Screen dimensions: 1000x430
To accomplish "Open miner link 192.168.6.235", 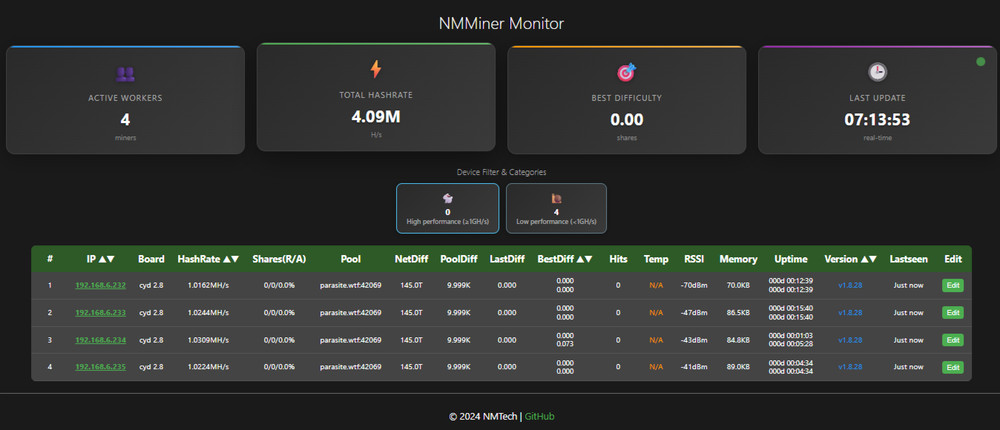I will pos(101,367).
